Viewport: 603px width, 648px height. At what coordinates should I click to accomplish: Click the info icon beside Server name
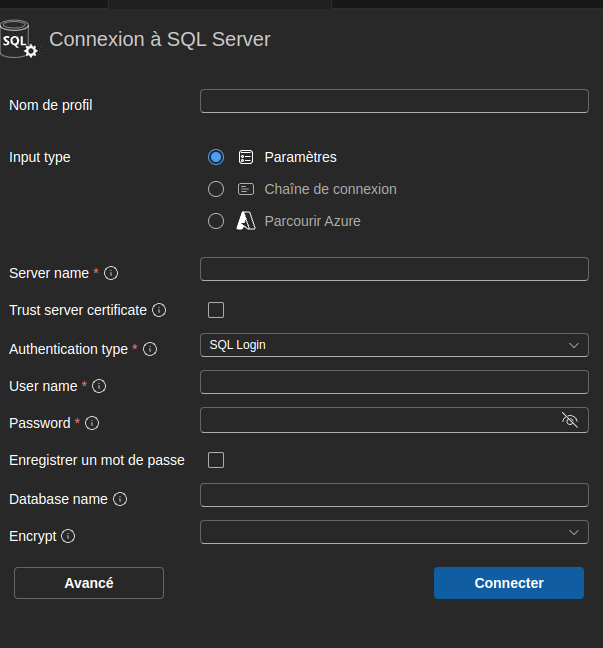112,273
